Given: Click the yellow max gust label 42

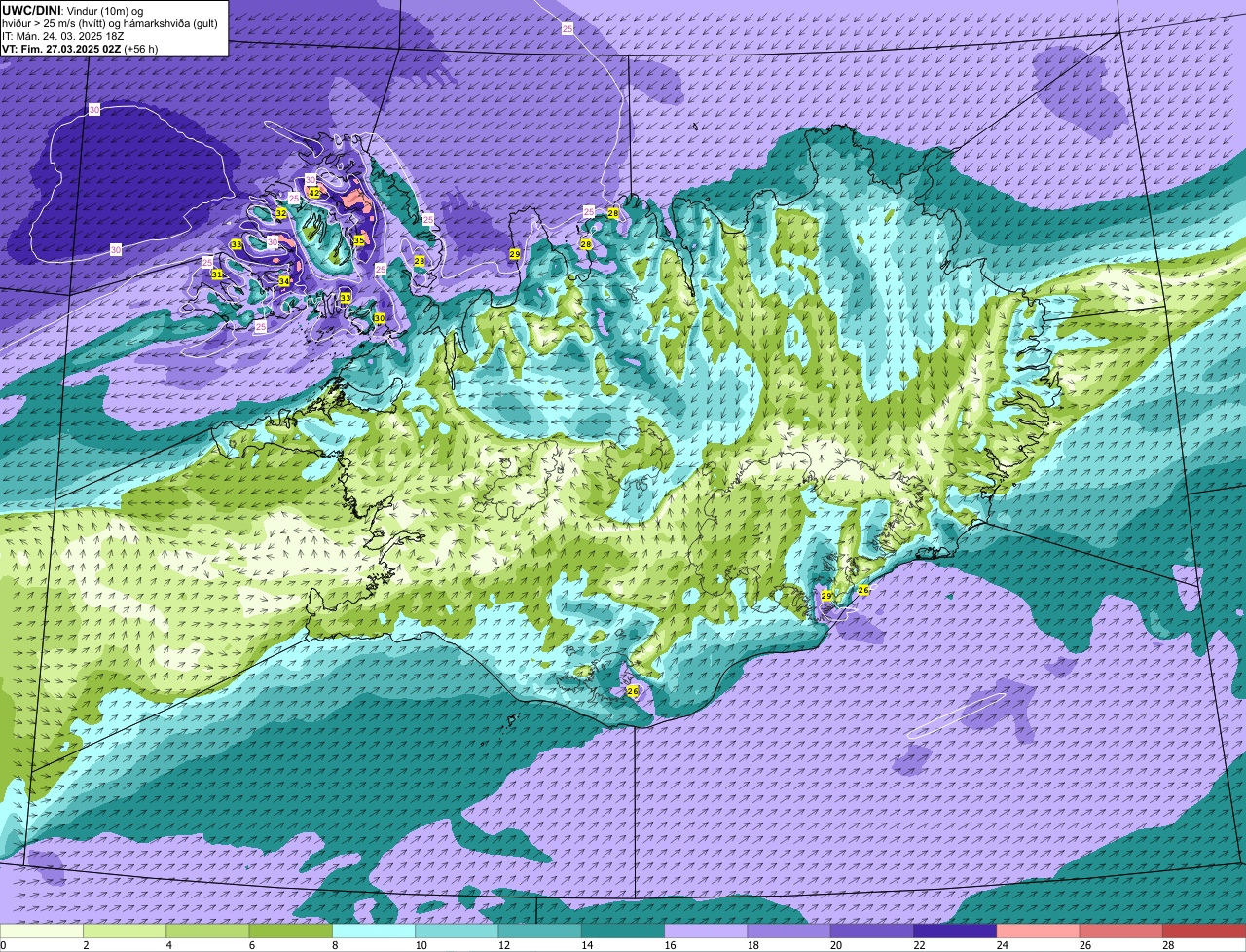Looking at the screenshot, I should (x=313, y=193).
